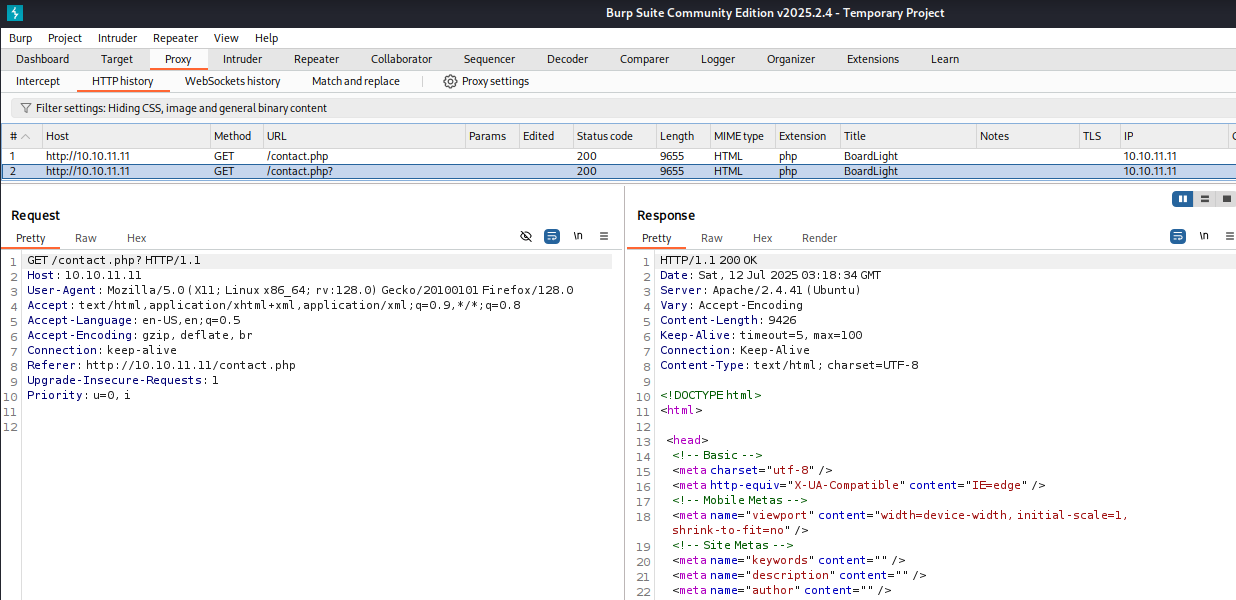Click the funnel icon in filter bar

coord(25,108)
